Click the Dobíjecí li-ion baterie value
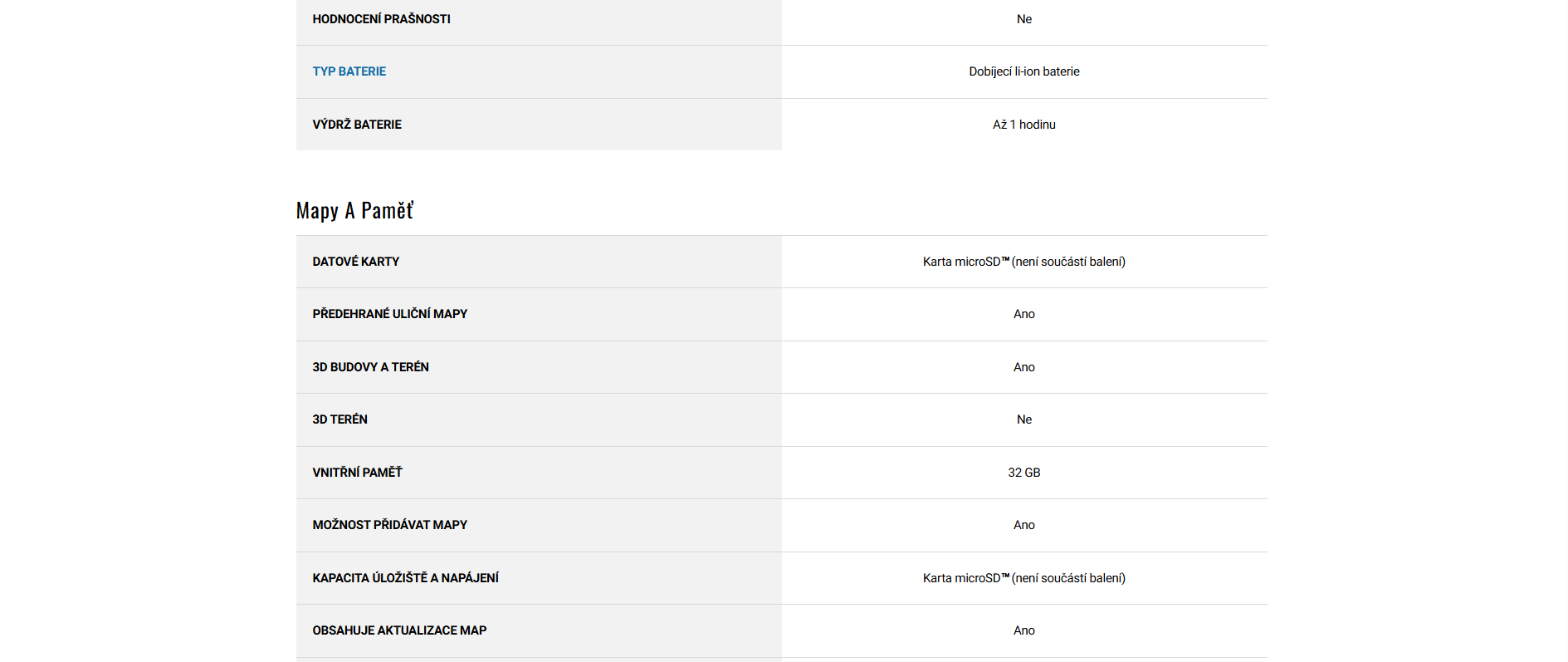Image resolution: width=1568 pixels, height=662 pixels. point(1023,71)
